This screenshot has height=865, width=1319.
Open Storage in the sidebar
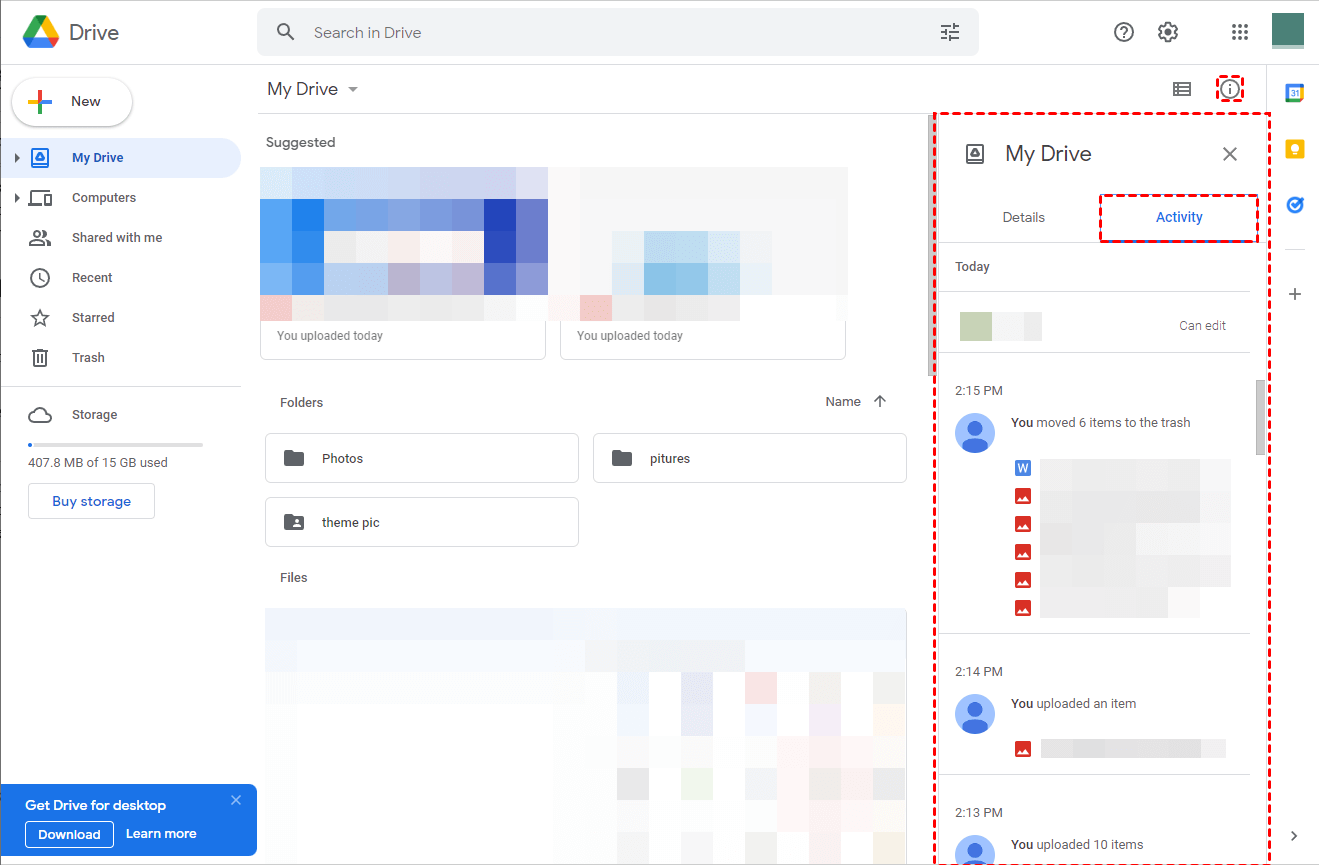[x=121, y=415]
